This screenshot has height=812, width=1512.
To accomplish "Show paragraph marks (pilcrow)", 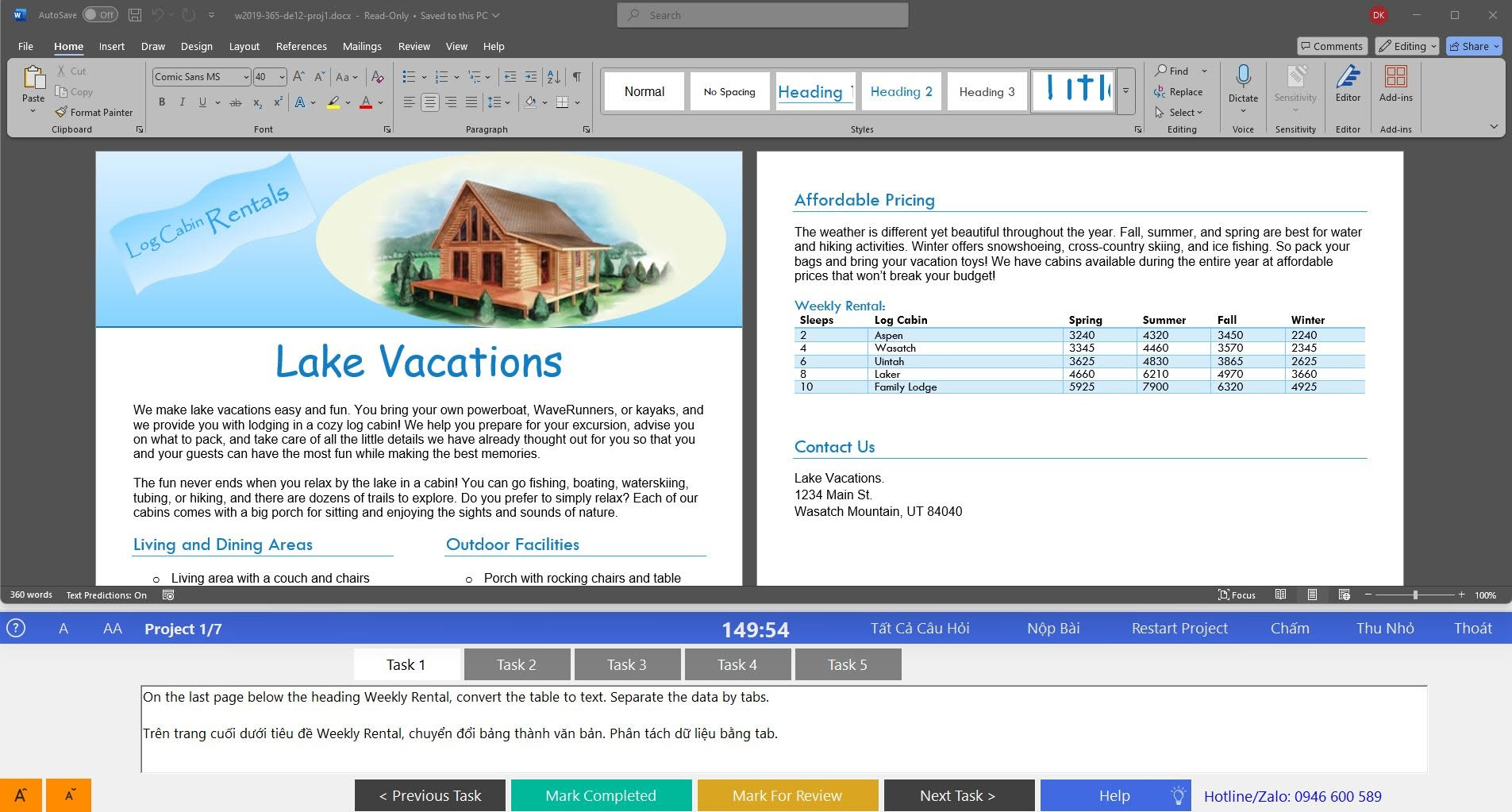I will pyautogui.click(x=577, y=77).
